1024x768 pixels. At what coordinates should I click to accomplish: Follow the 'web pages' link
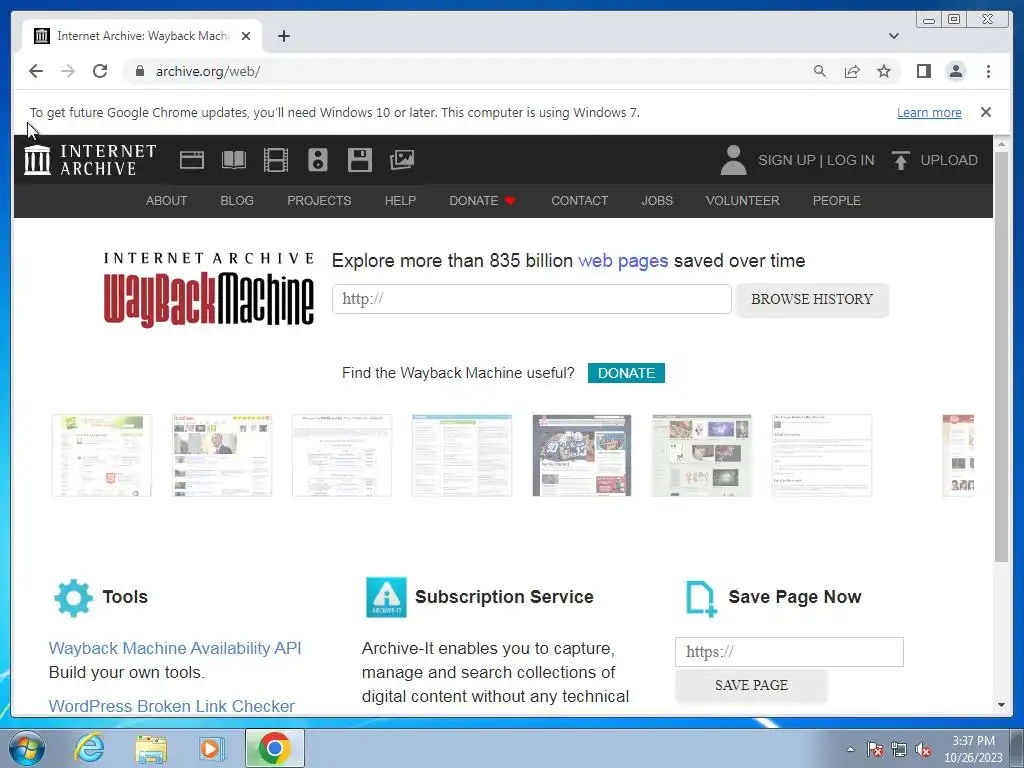click(x=623, y=261)
